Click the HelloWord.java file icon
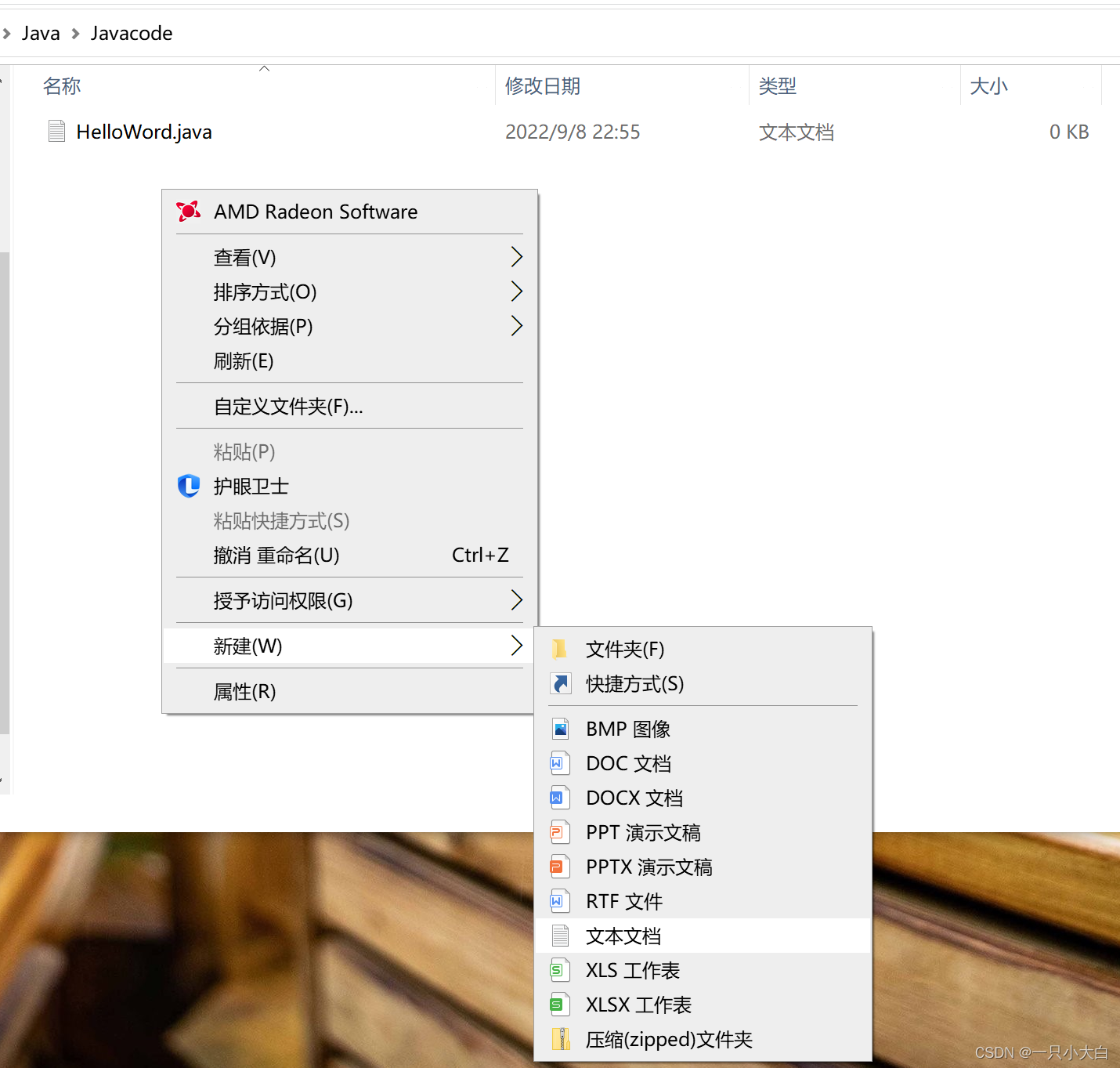 [56, 131]
